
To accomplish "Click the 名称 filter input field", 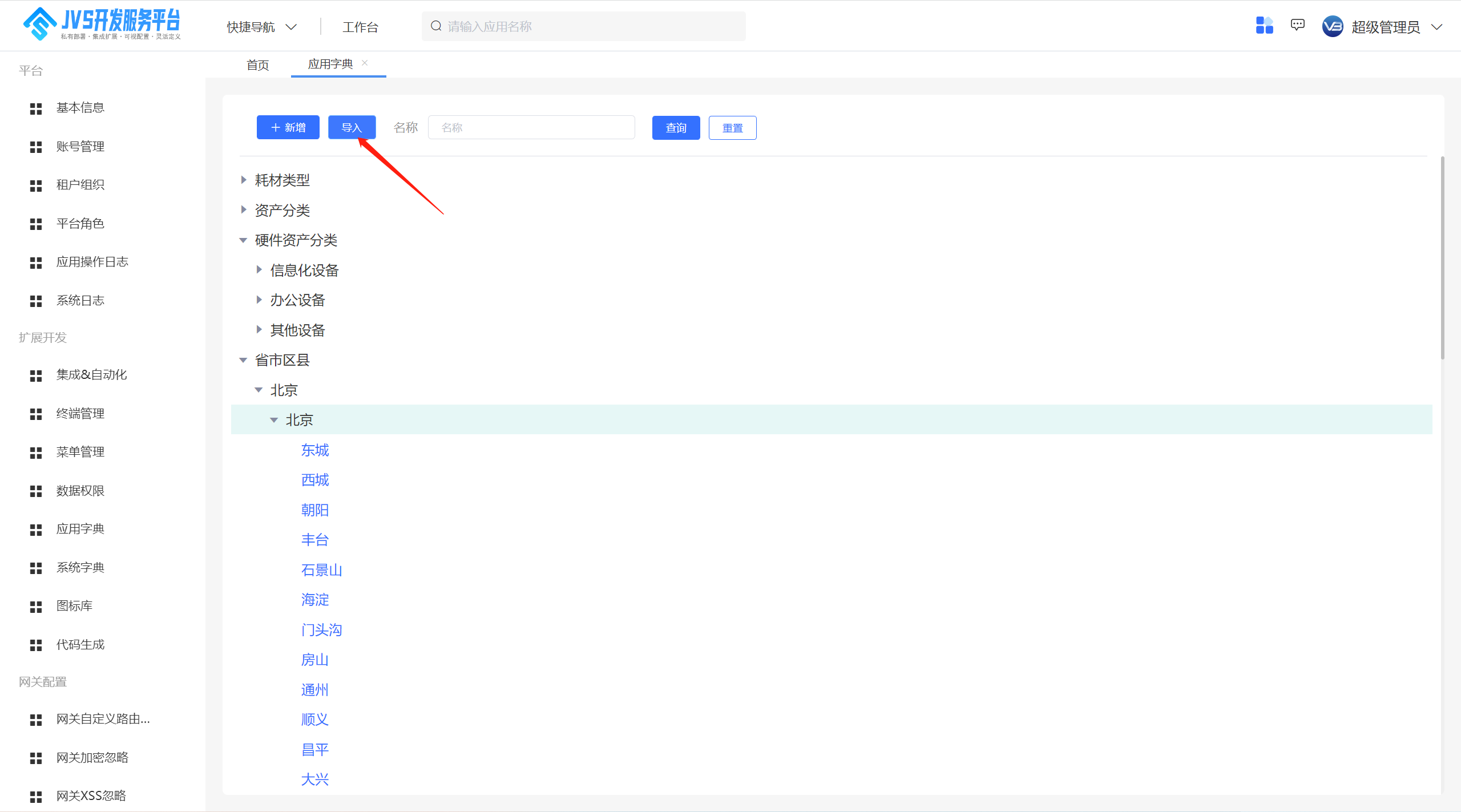I will 531,127.
